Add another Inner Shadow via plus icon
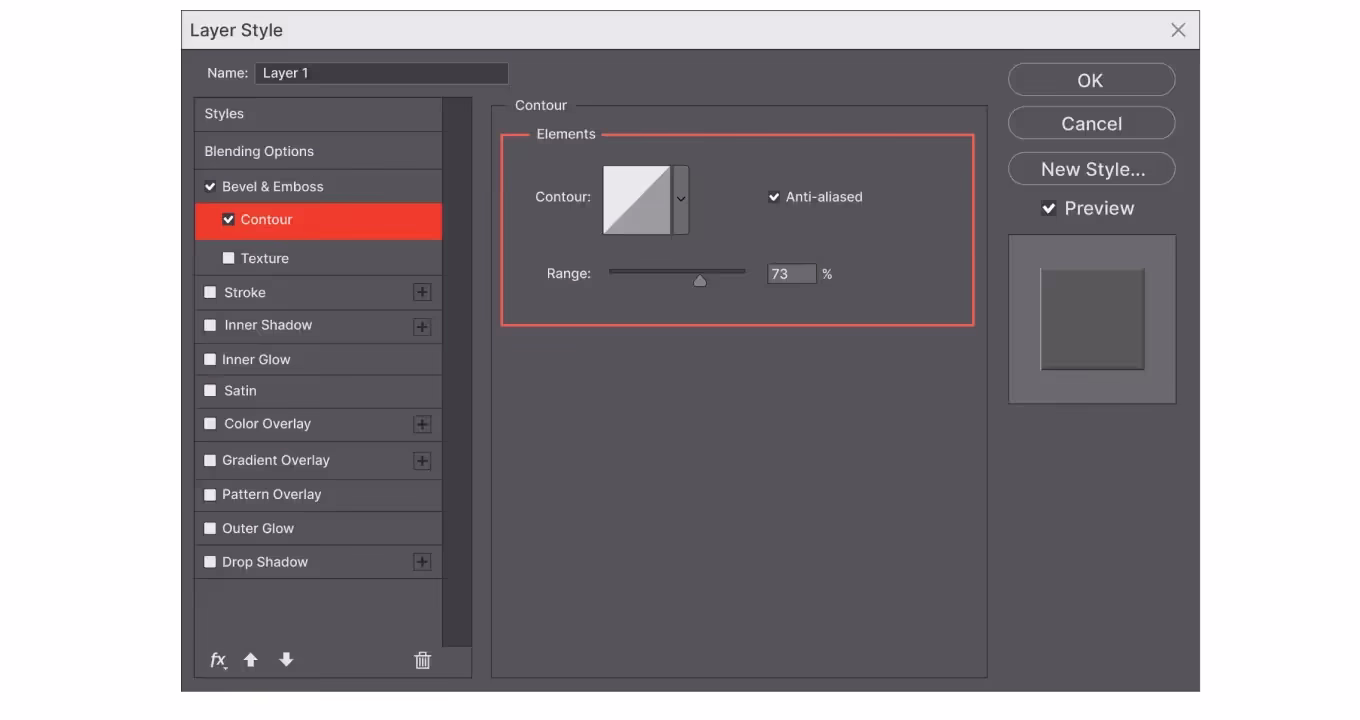The image size is (1360, 720). (422, 326)
